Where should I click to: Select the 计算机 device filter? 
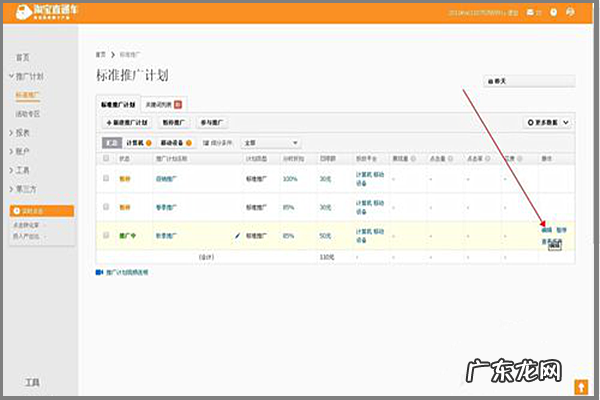tap(139, 143)
